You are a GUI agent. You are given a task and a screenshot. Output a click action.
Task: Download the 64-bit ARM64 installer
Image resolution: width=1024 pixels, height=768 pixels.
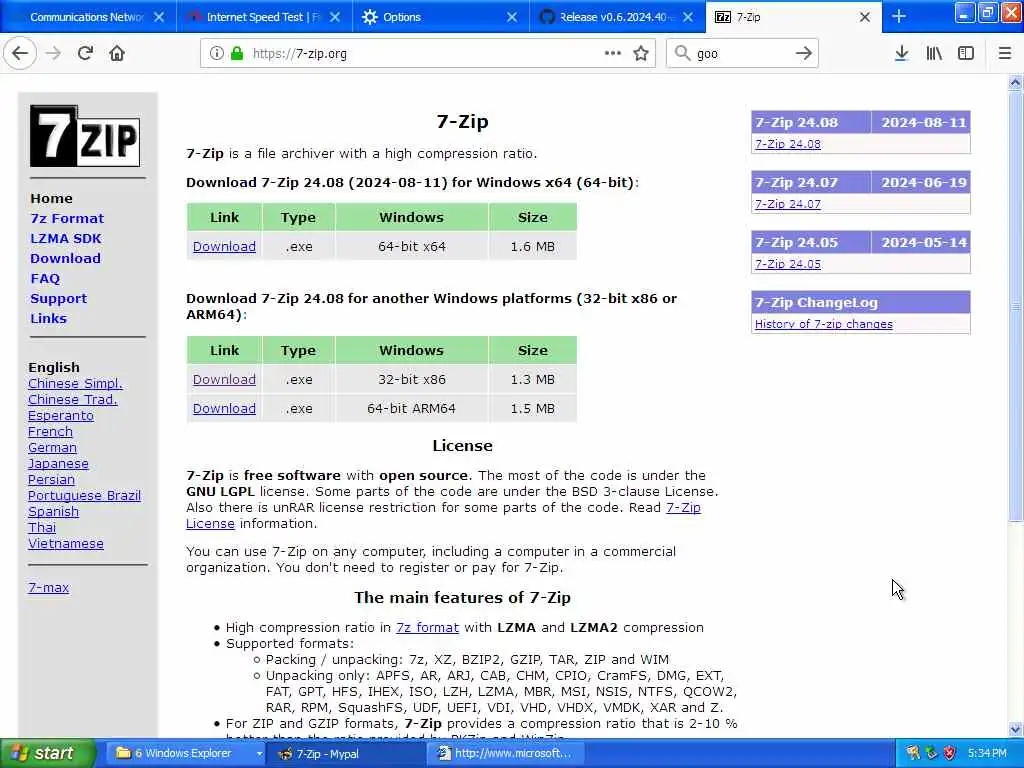coord(224,408)
